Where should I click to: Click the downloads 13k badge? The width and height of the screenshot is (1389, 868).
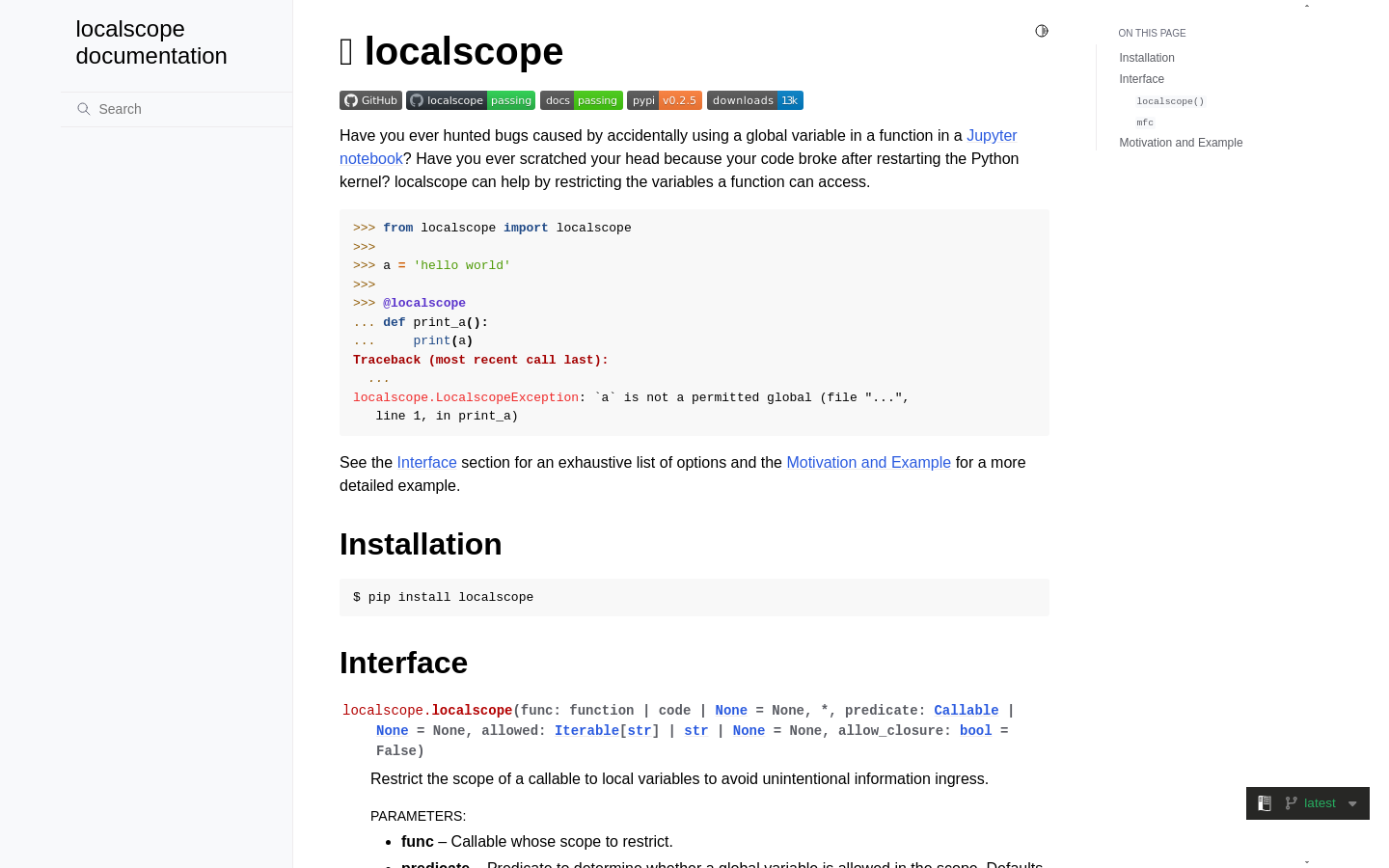pyautogui.click(x=755, y=100)
